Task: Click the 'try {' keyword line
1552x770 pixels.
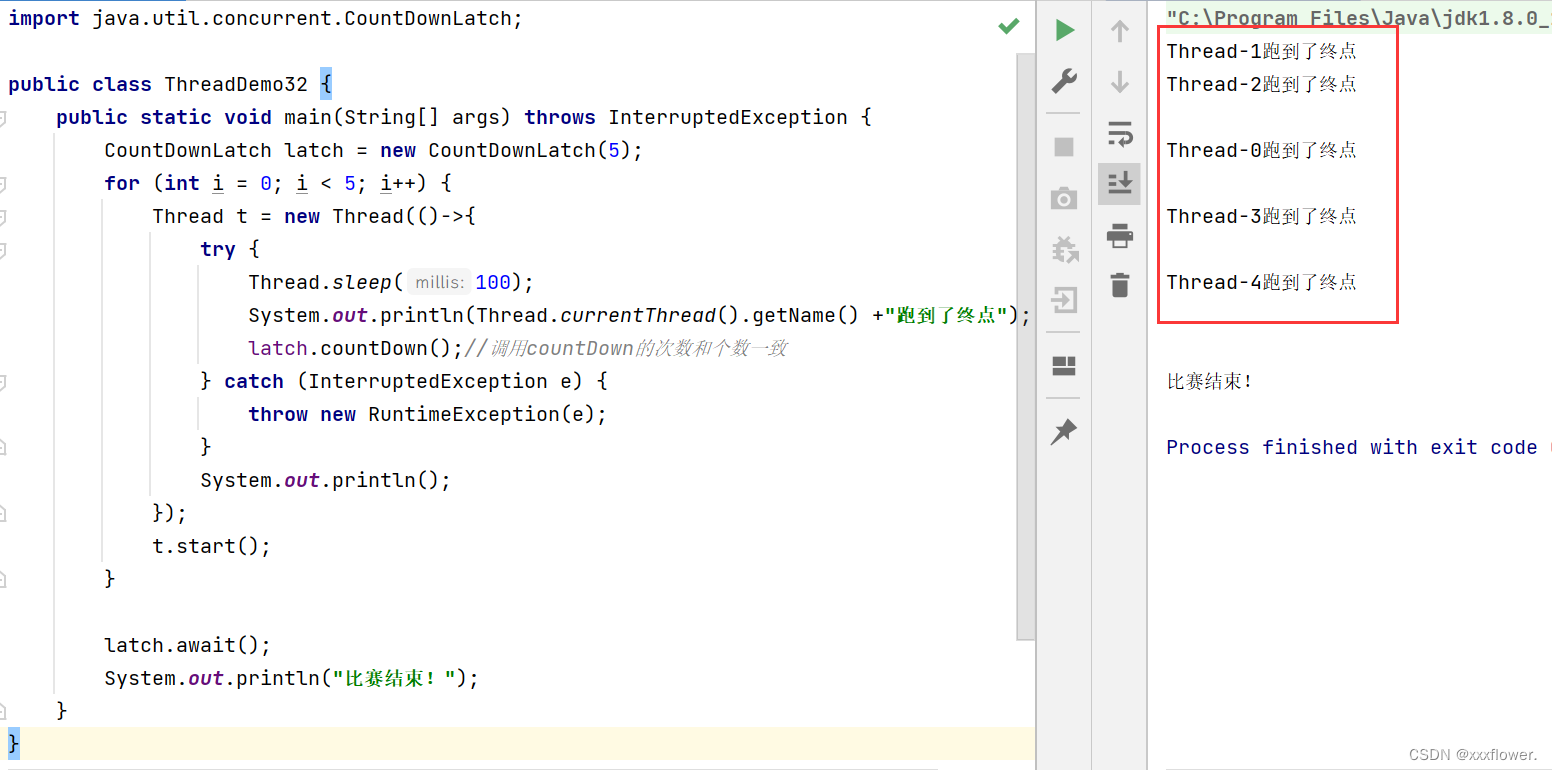Action: coord(230,250)
